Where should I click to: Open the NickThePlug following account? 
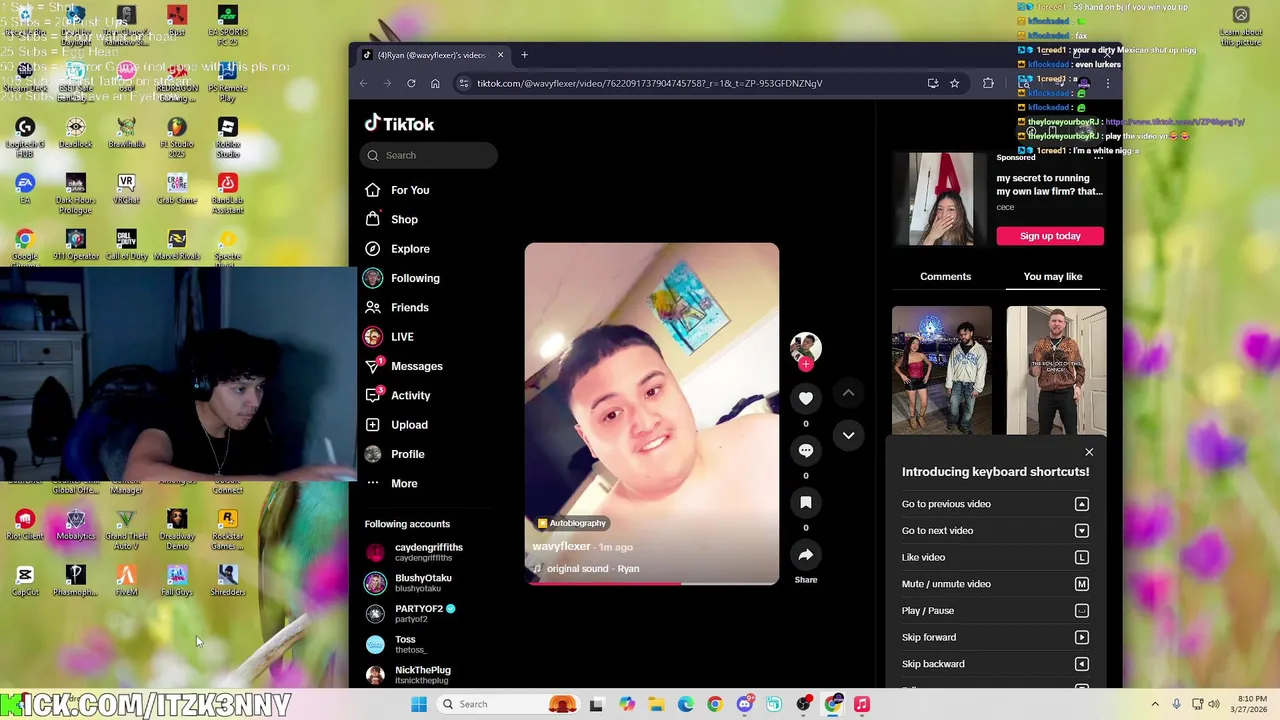(409, 675)
